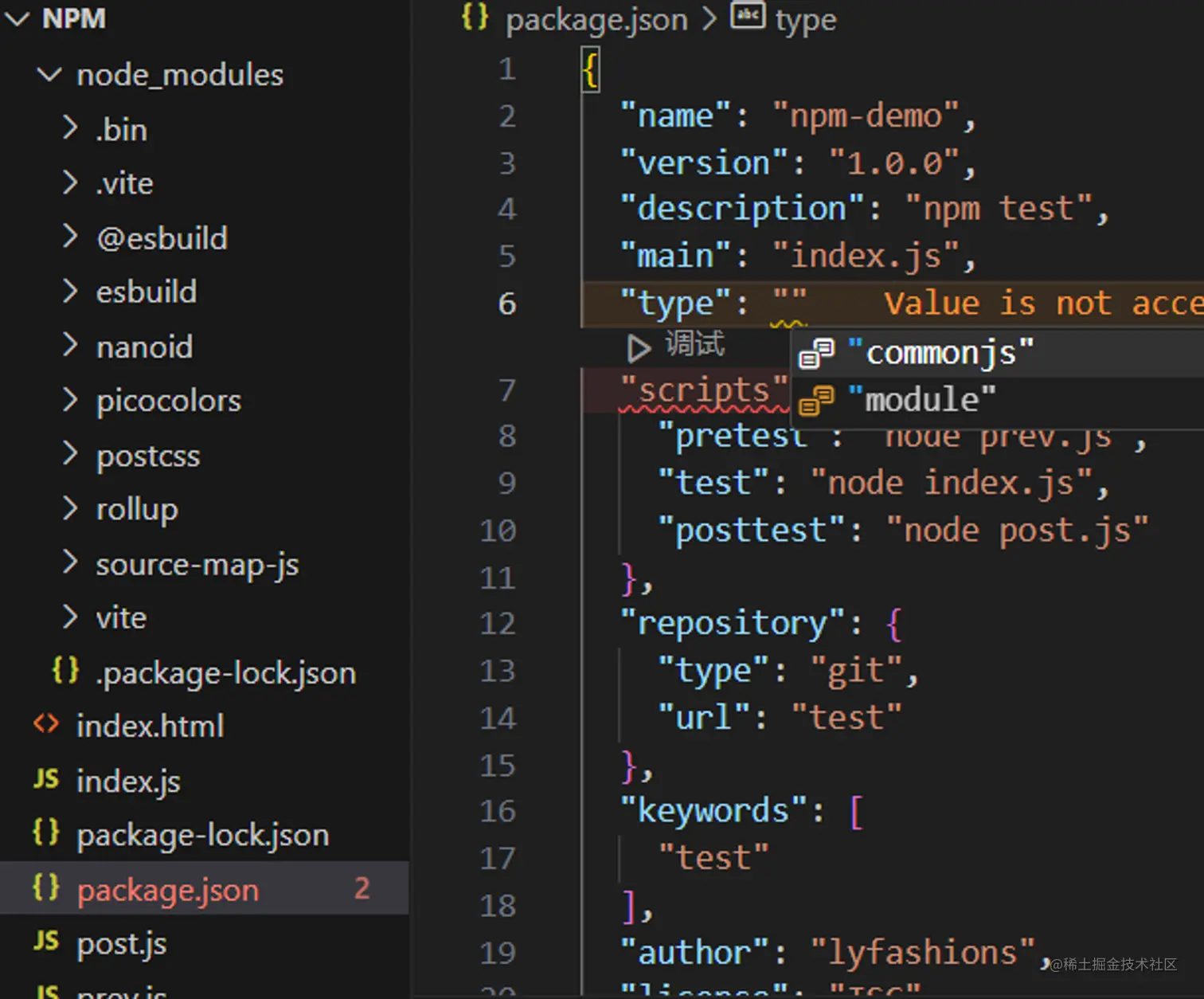
Task: Click the module suggestion enum icon
Action: (x=816, y=400)
